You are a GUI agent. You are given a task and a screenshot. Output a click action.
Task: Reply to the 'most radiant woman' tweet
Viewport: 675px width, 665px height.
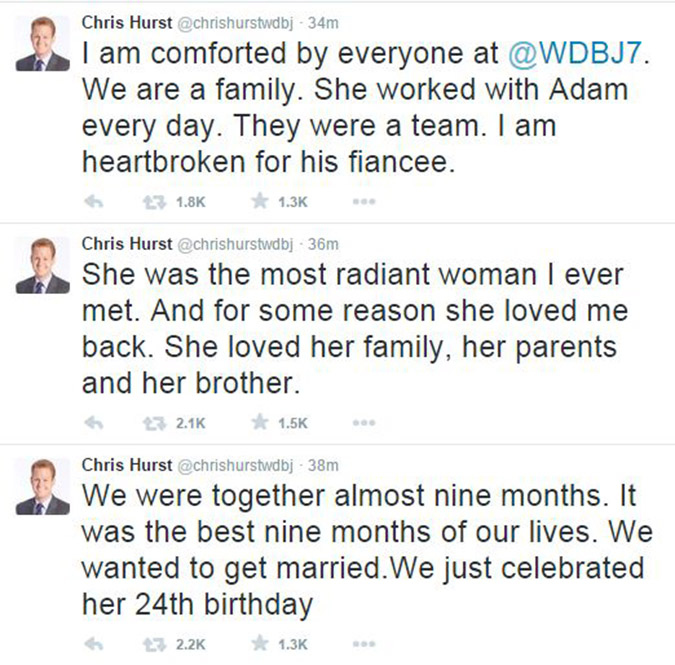[x=96, y=423]
